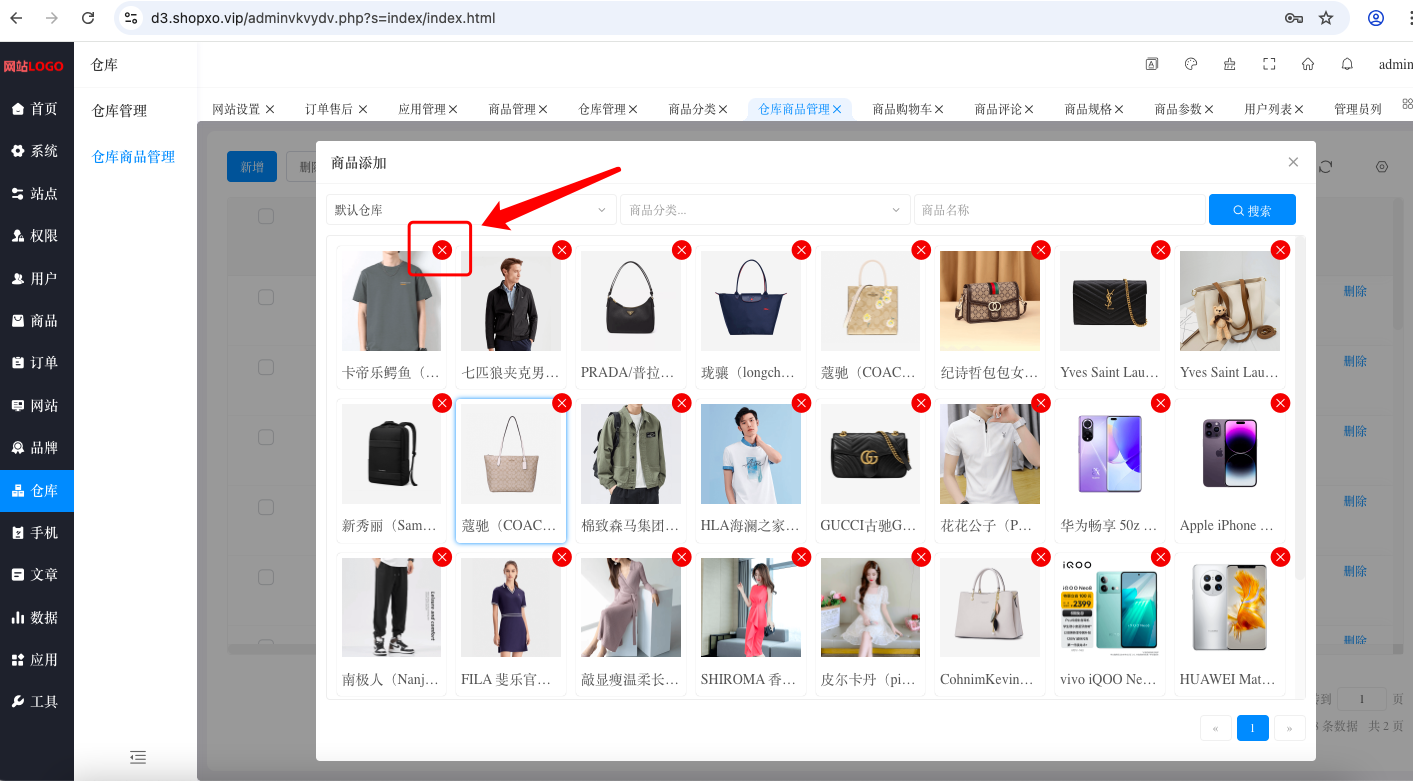Image resolution: width=1413 pixels, height=781 pixels.
Task: Click the notification bell icon in the header
Action: click(x=1347, y=64)
